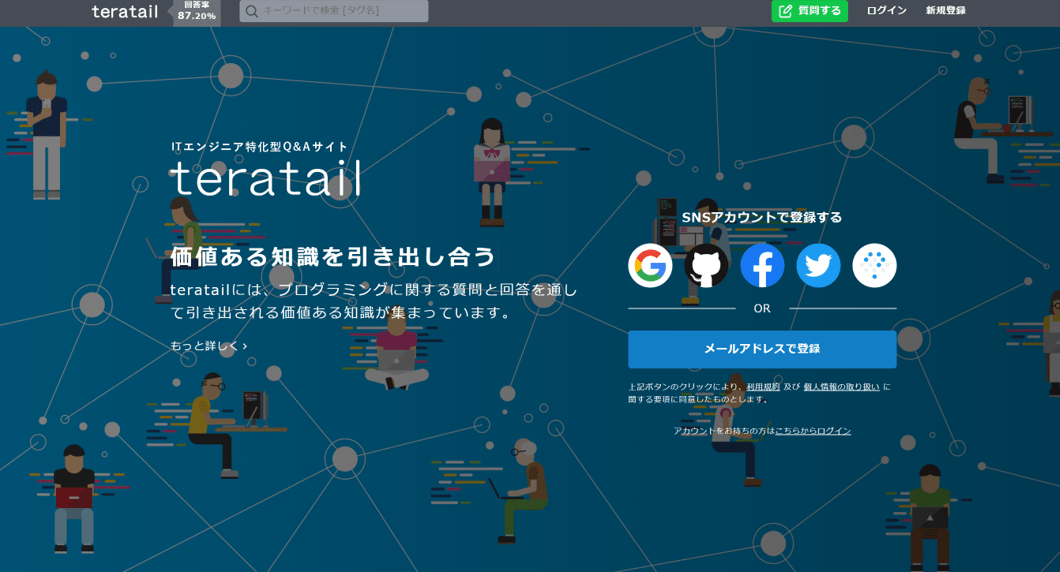This screenshot has height=572, width=1060.
Task: Click メールアドレスで登録 button
Action: (x=762, y=349)
